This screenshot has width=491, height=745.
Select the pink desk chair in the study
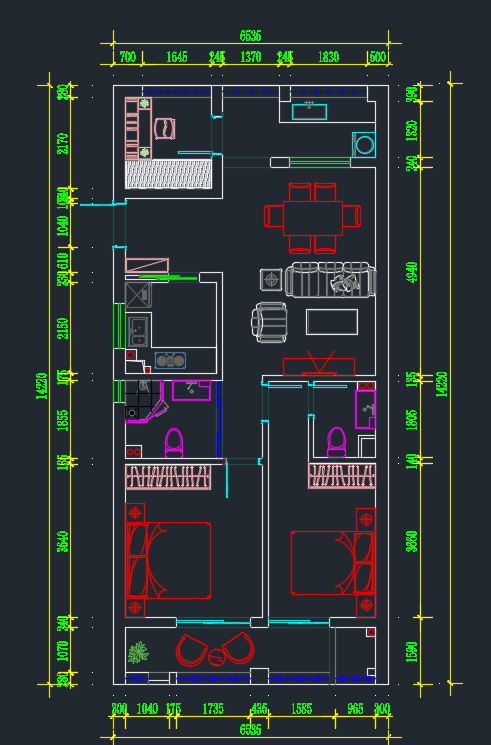pyautogui.click(x=164, y=129)
